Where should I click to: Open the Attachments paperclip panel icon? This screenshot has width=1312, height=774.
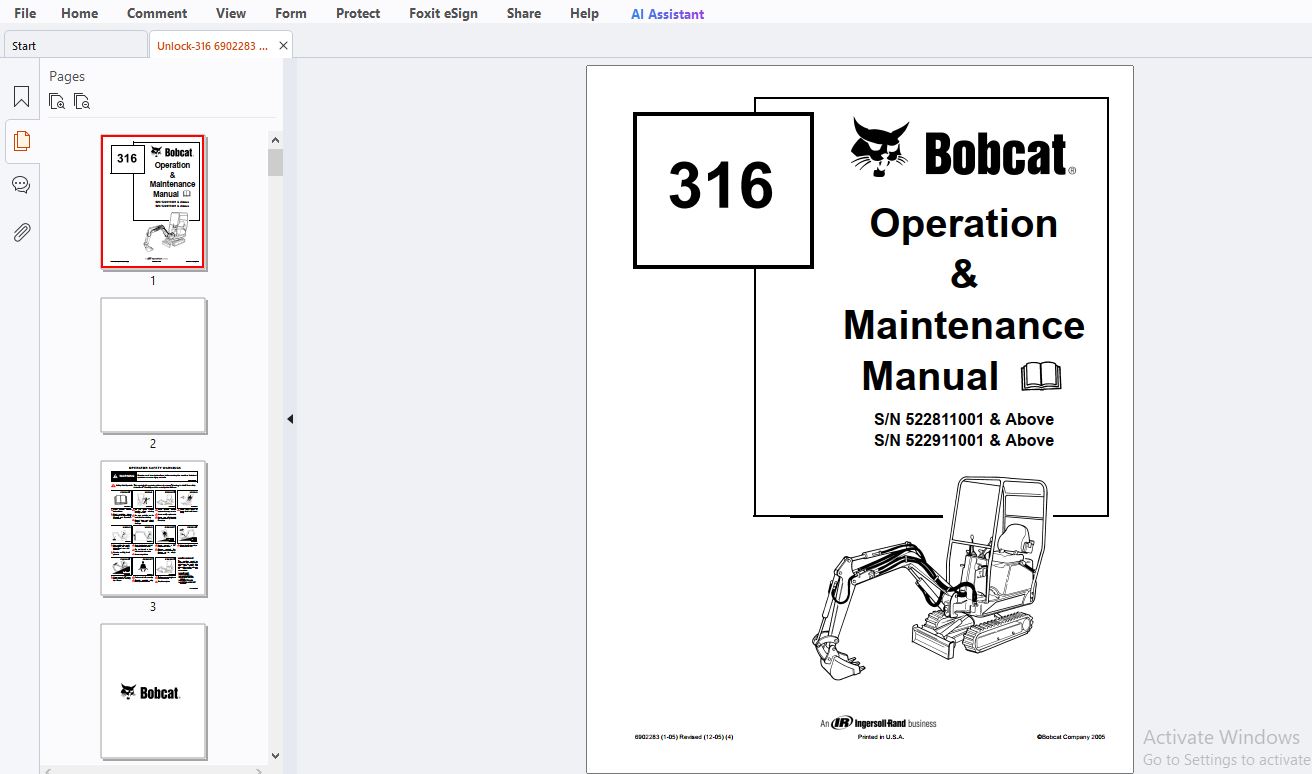click(x=21, y=232)
